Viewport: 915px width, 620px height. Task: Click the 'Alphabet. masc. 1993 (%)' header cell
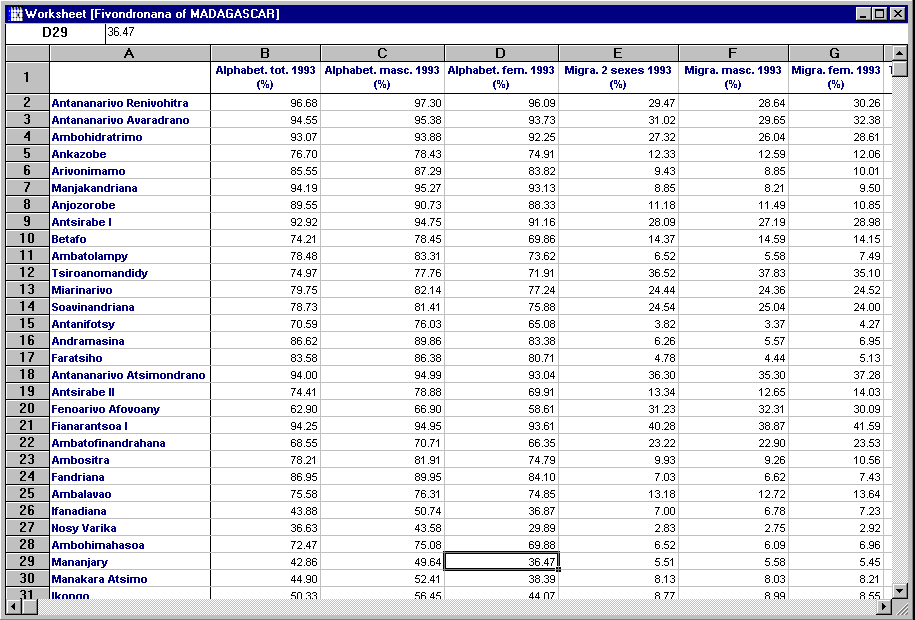pyautogui.click(x=382, y=77)
